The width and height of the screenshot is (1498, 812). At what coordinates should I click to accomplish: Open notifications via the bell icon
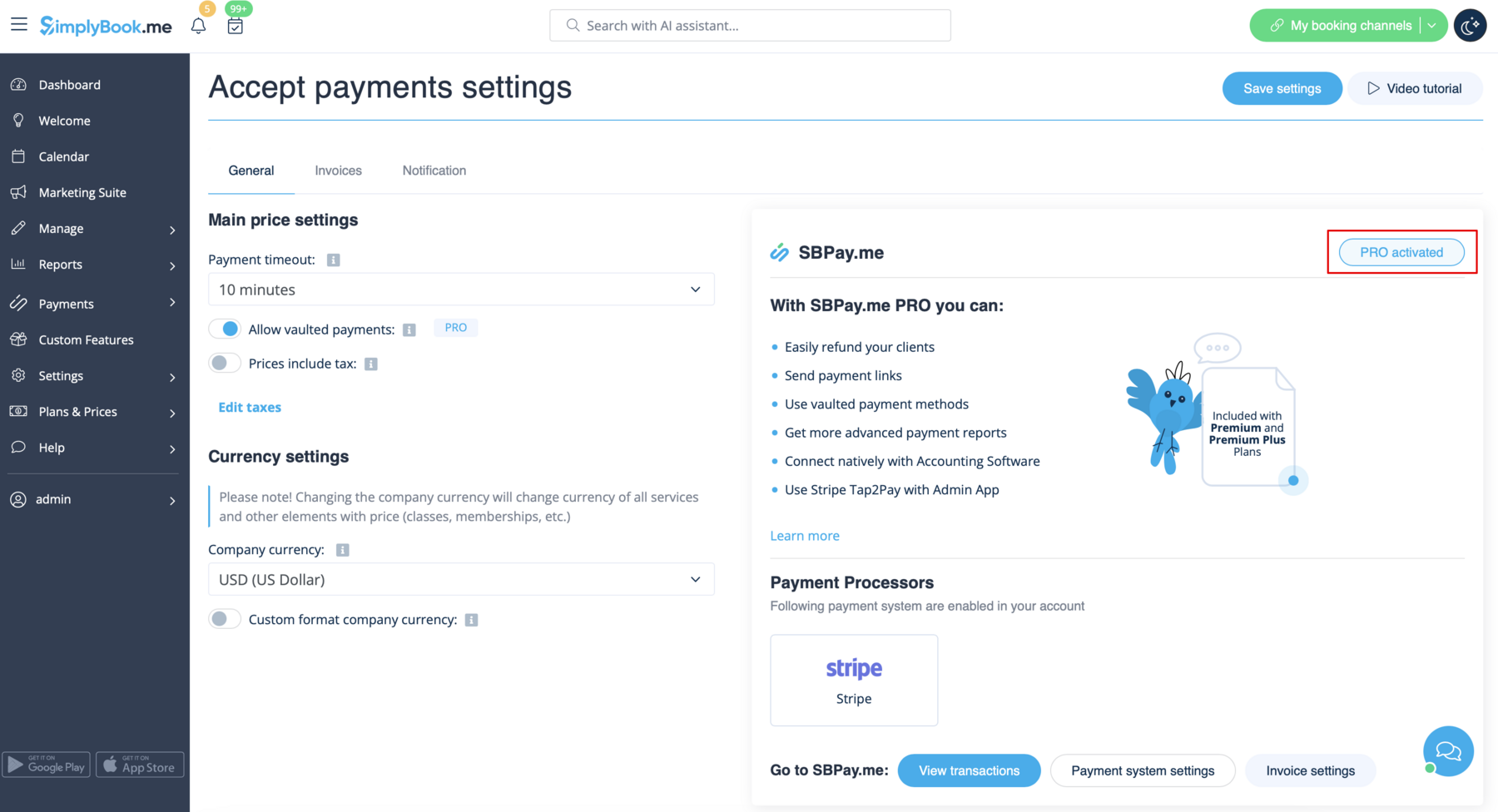[198, 26]
